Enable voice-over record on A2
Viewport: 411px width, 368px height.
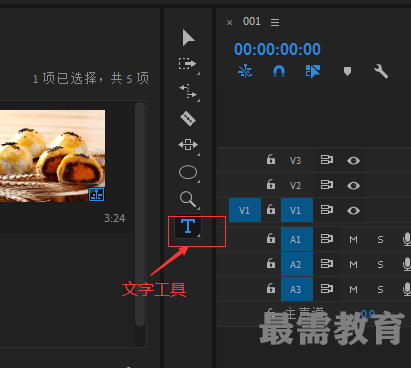click(407, 264)
